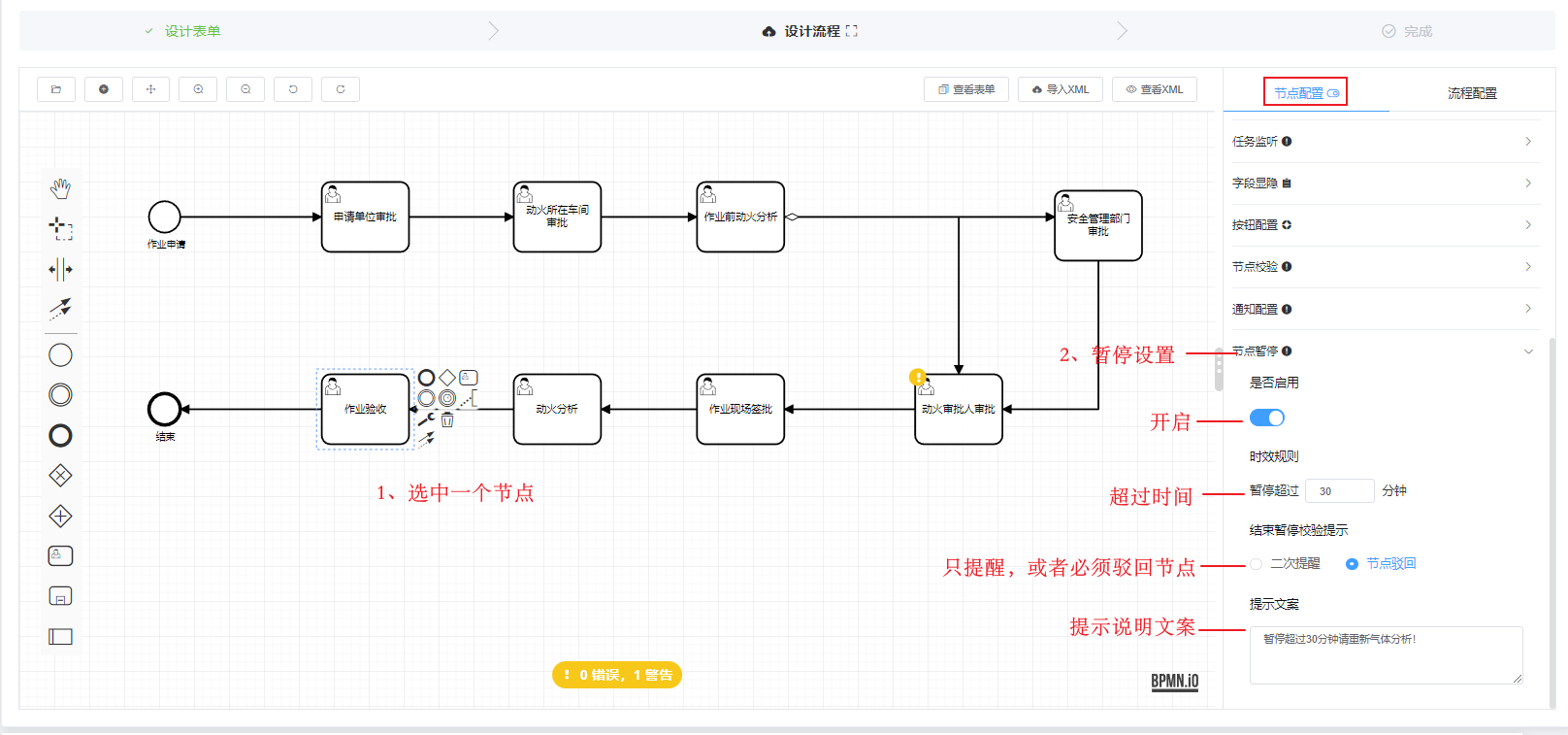This screenshot has width=1568, height=735.
Task: Select the 作业前动火分析 task node
Action: pos(740,217)
